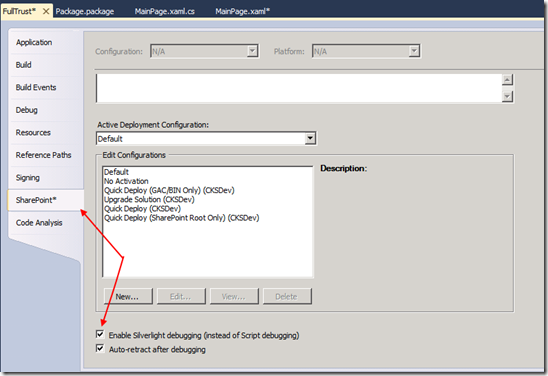This screenshot has height=376, width=548.
Task: Click the scroll down arrow in text box
Action: pos(507,96)
